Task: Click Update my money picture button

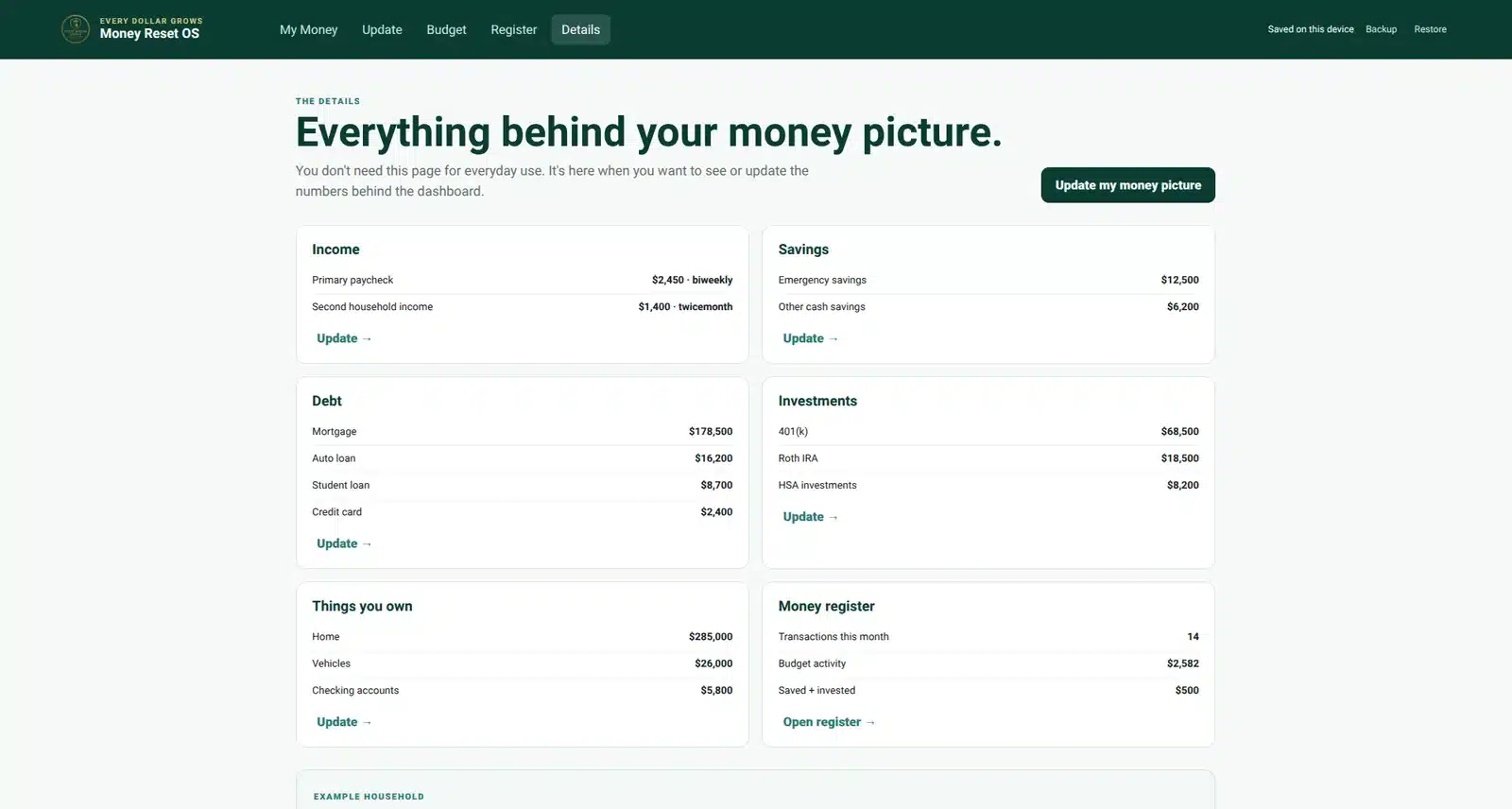Action: click(x=1127, y=185)
